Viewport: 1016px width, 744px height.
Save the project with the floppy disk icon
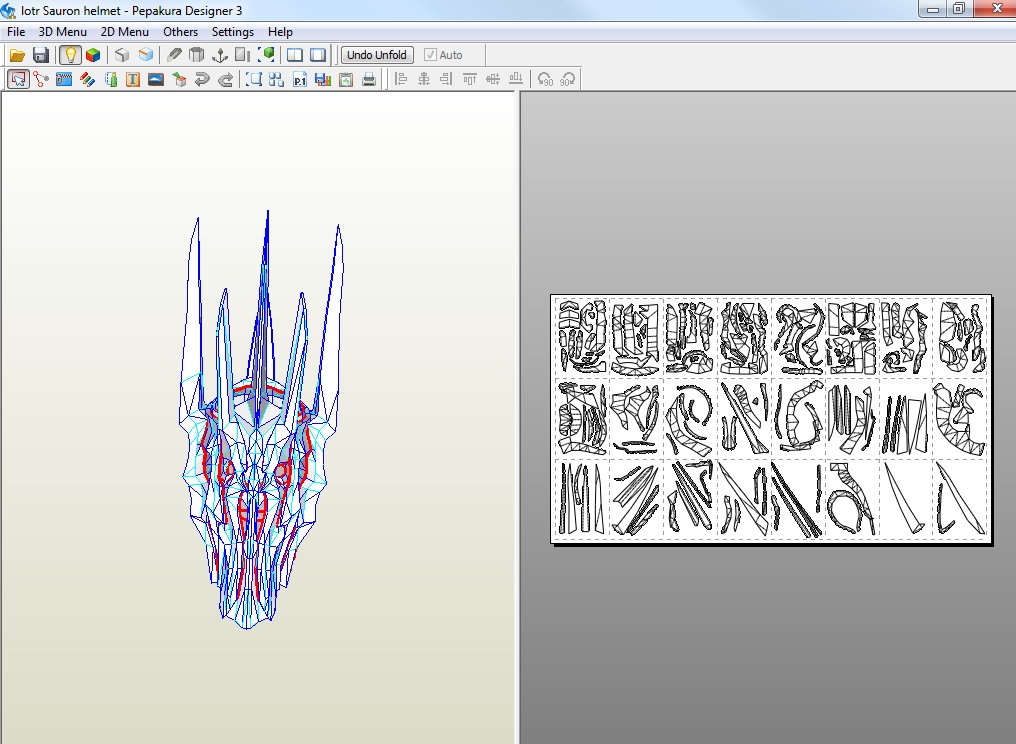41,55
